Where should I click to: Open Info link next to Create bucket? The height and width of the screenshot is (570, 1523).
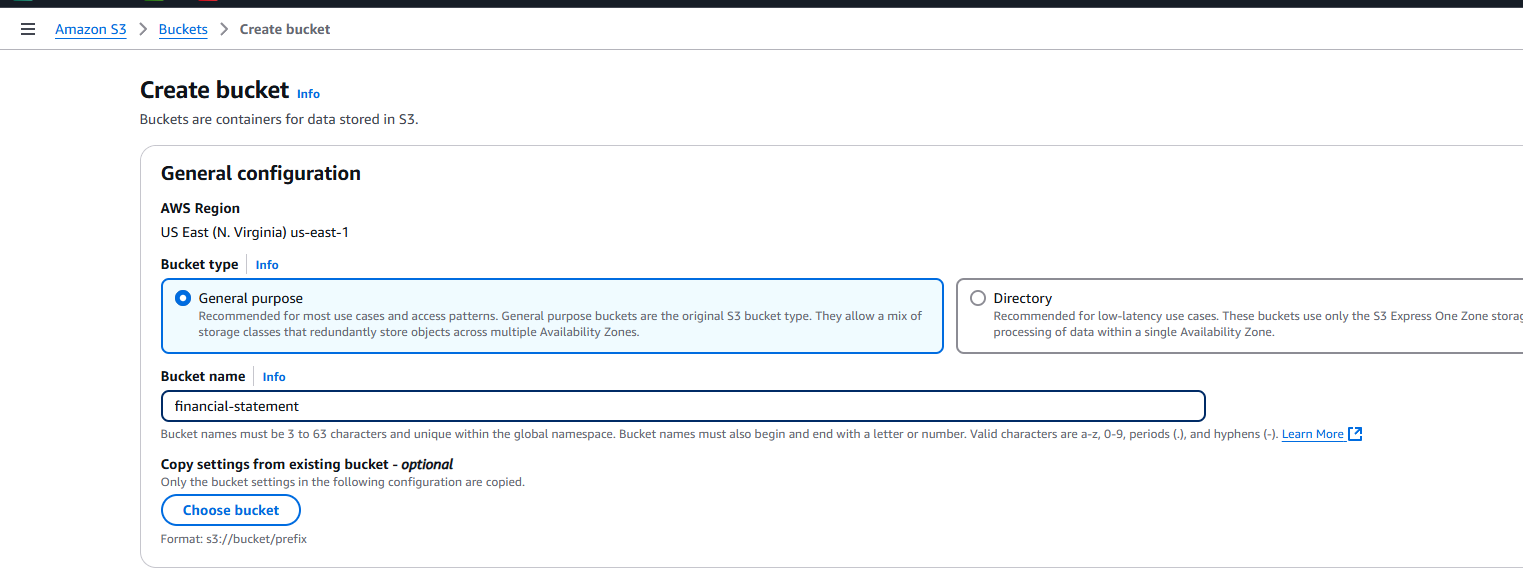(x=308, y=93)
